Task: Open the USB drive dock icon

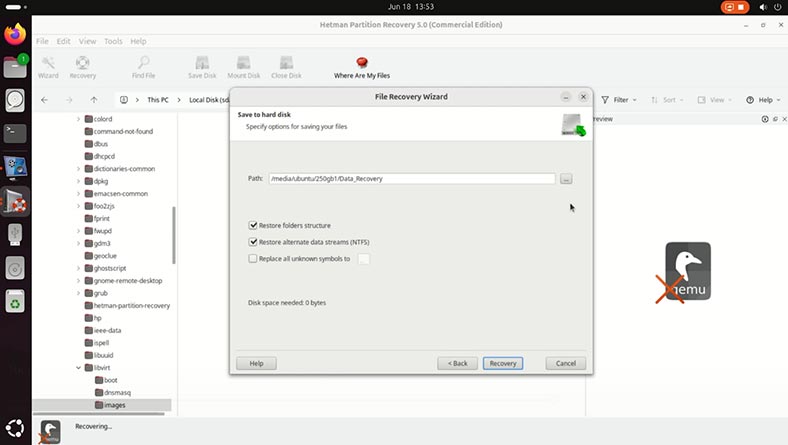Action: pos(15,234)
